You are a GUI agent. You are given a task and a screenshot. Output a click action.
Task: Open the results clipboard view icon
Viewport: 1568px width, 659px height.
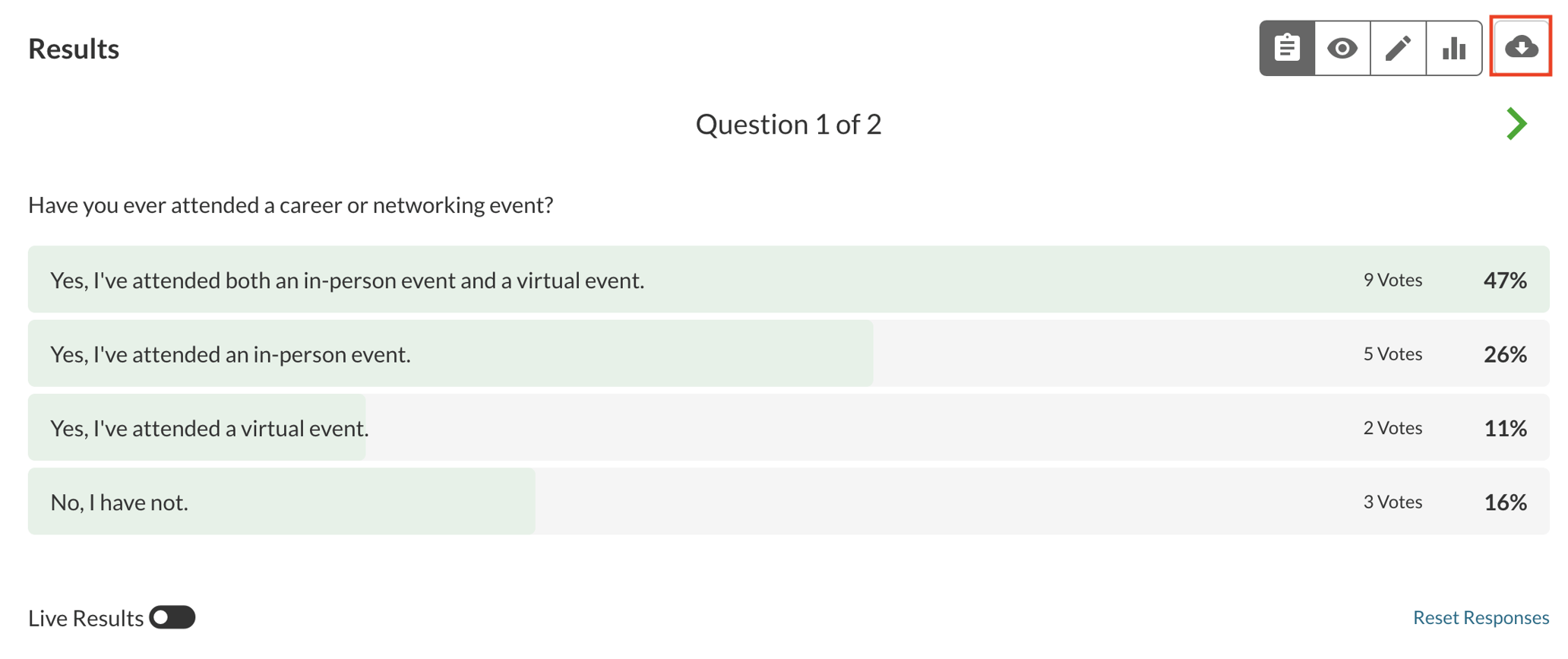[1287, 47]
